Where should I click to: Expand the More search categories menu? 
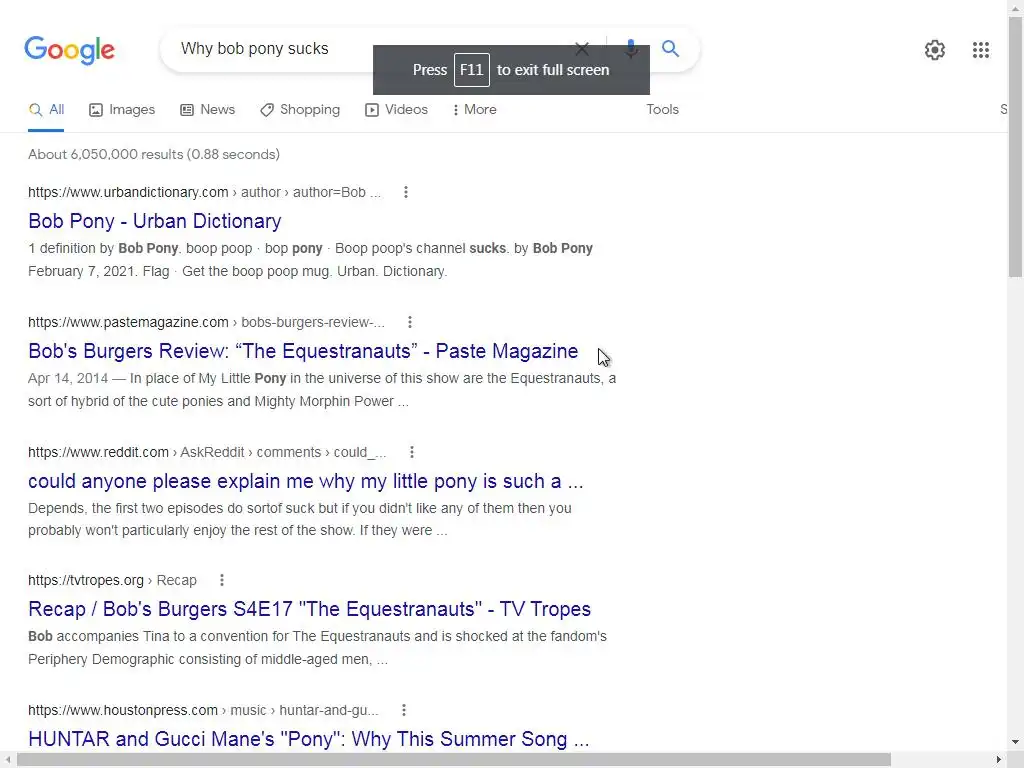click(474, 110)
